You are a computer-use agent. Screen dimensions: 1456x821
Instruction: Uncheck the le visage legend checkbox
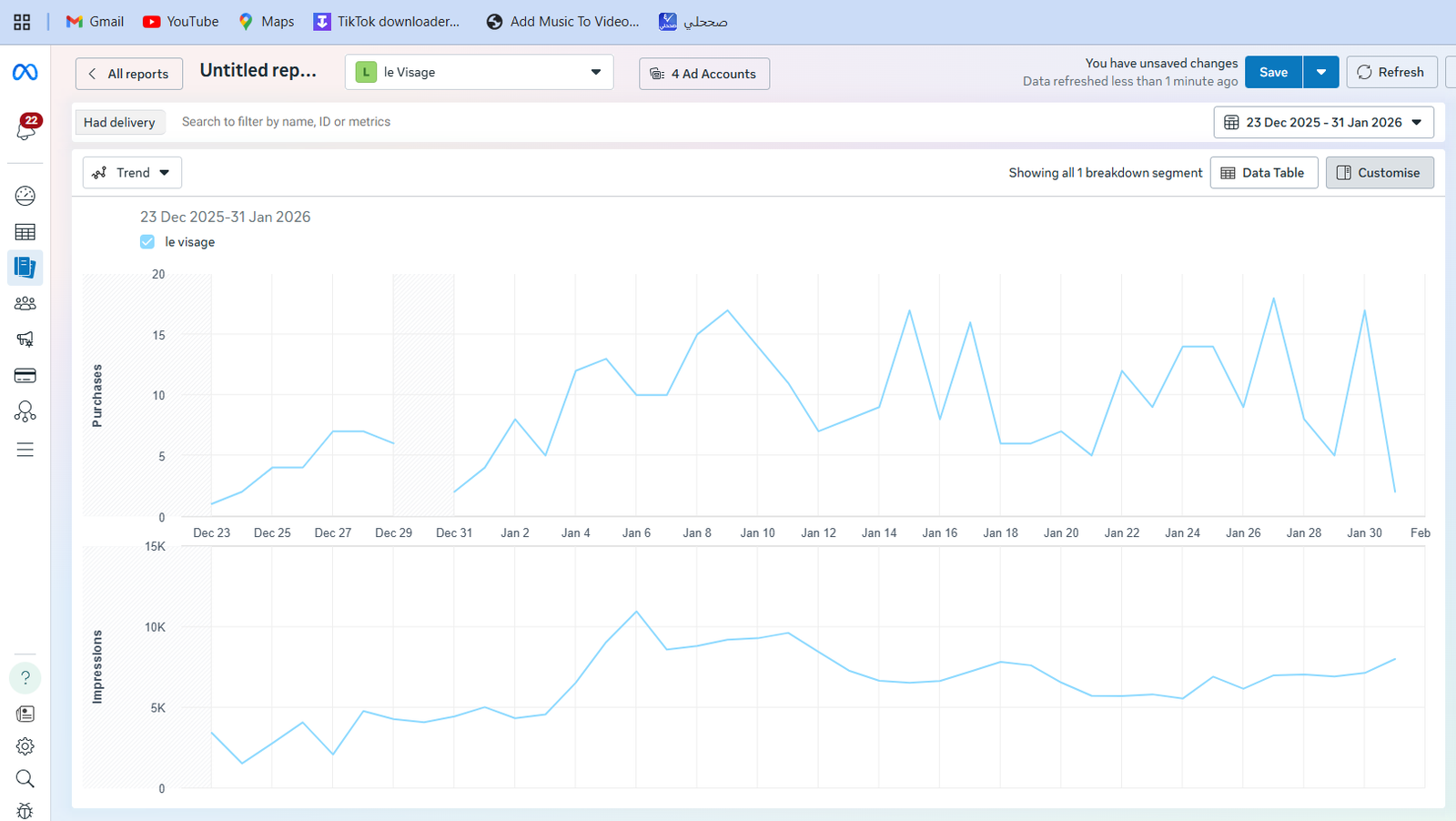pyautogui.click(x=147, y=242)
